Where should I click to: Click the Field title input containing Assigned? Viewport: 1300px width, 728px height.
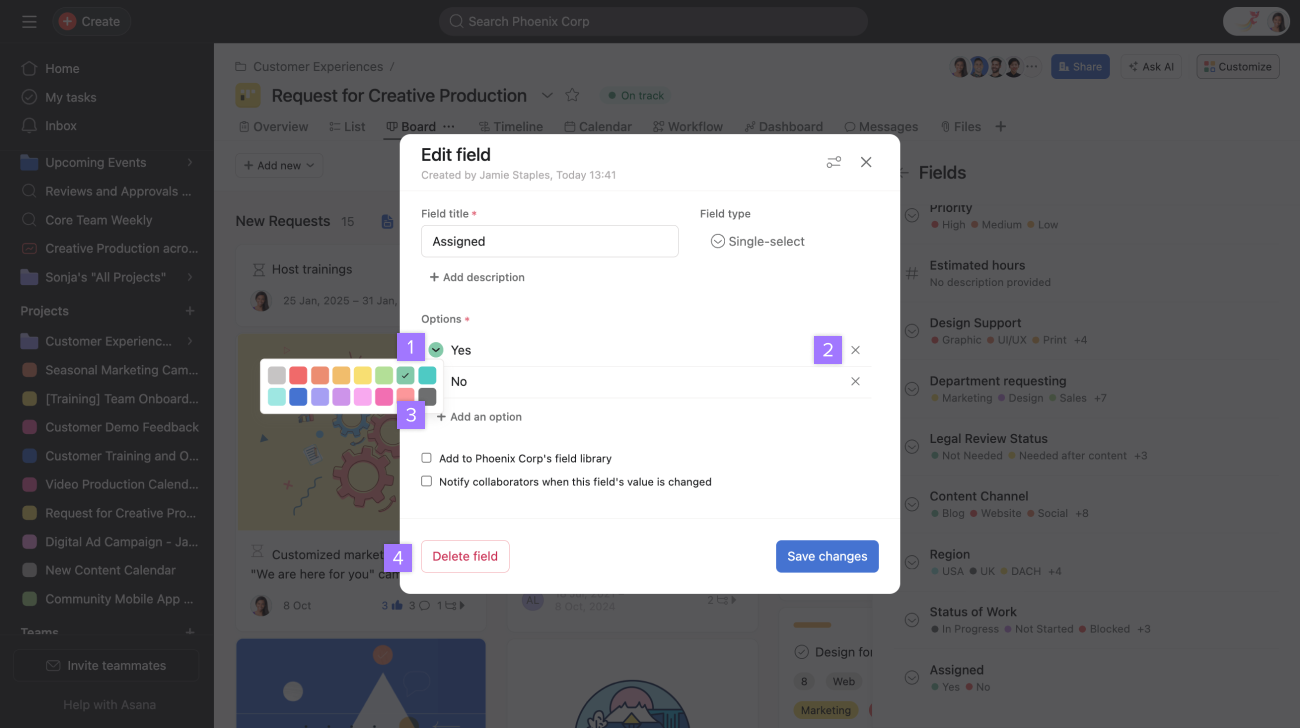(x=549, y=241)
